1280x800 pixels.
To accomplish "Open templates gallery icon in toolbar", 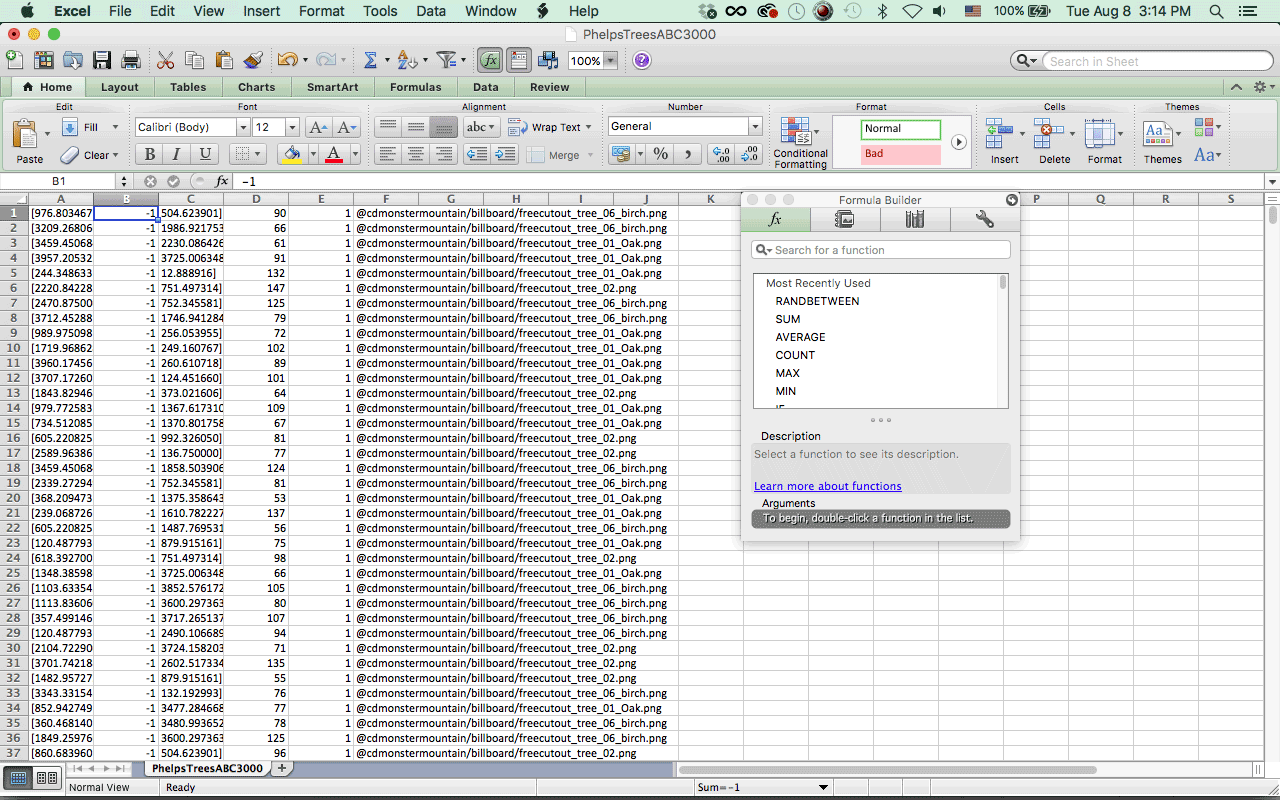I will (44, 60).
